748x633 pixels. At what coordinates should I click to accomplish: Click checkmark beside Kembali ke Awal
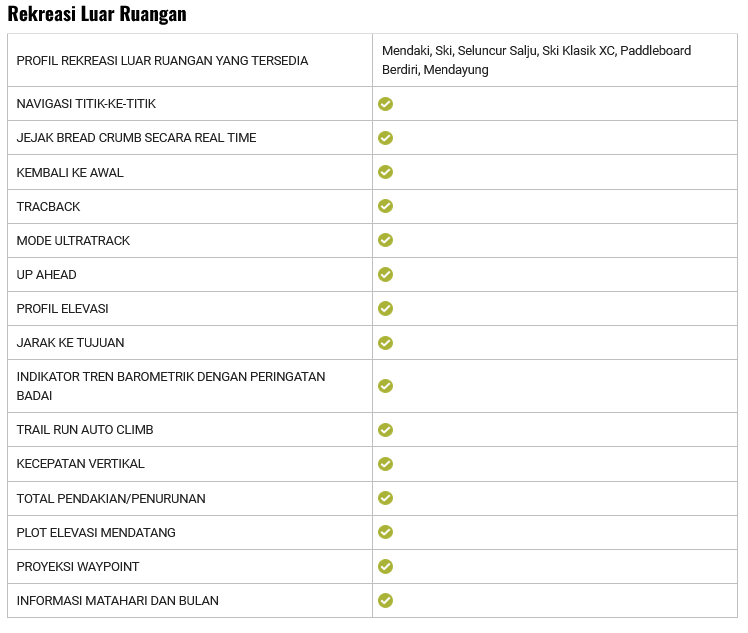385,172
